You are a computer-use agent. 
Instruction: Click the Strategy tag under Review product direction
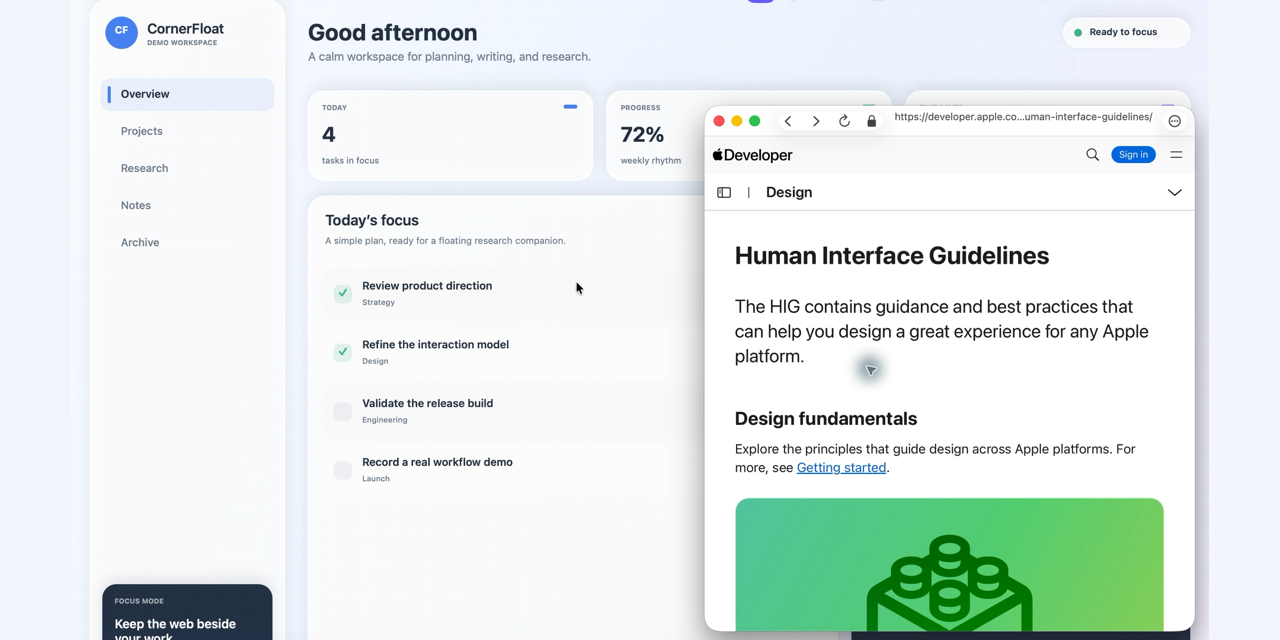[x=378, y=302]
